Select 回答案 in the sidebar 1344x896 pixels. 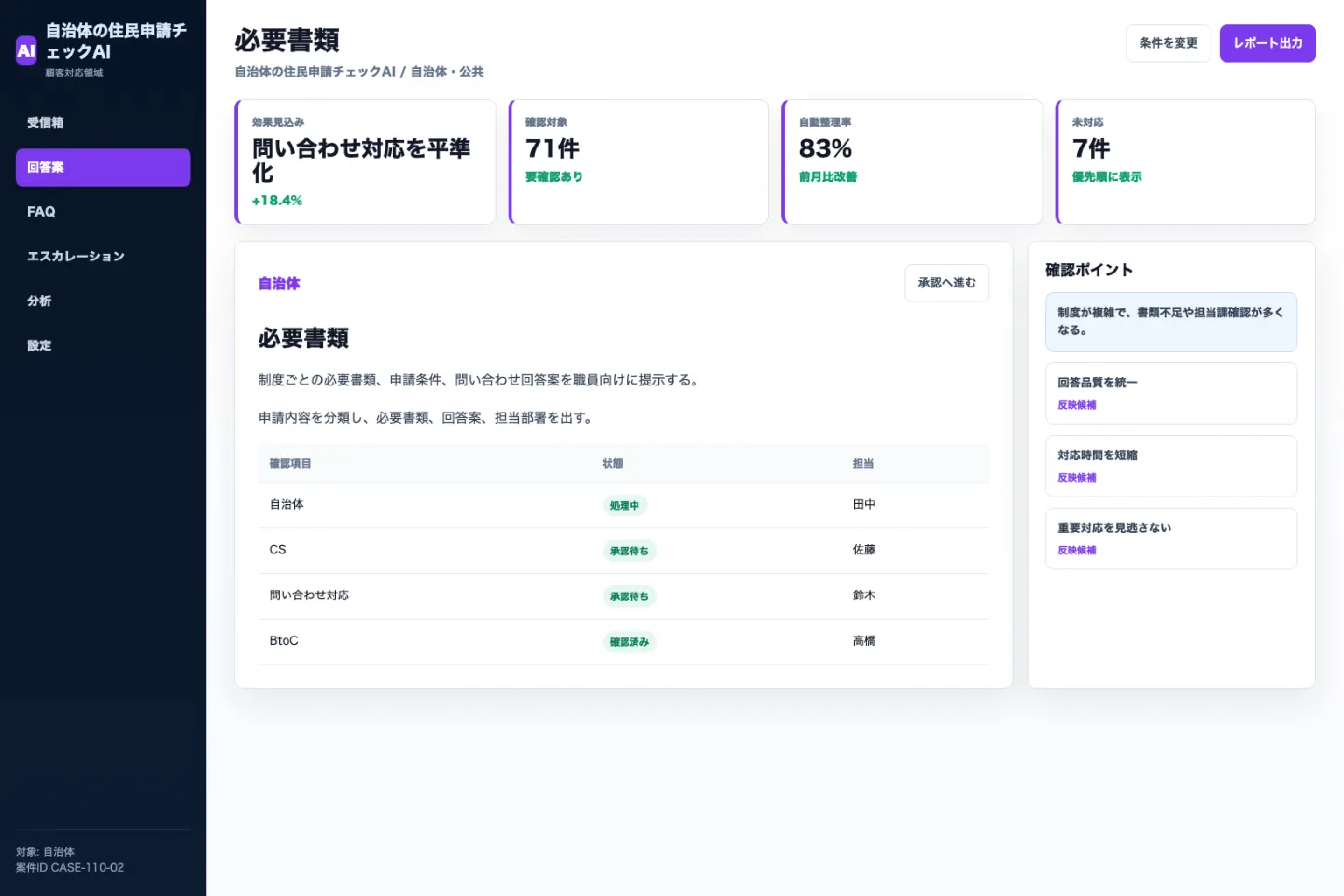tap(103, 167)
